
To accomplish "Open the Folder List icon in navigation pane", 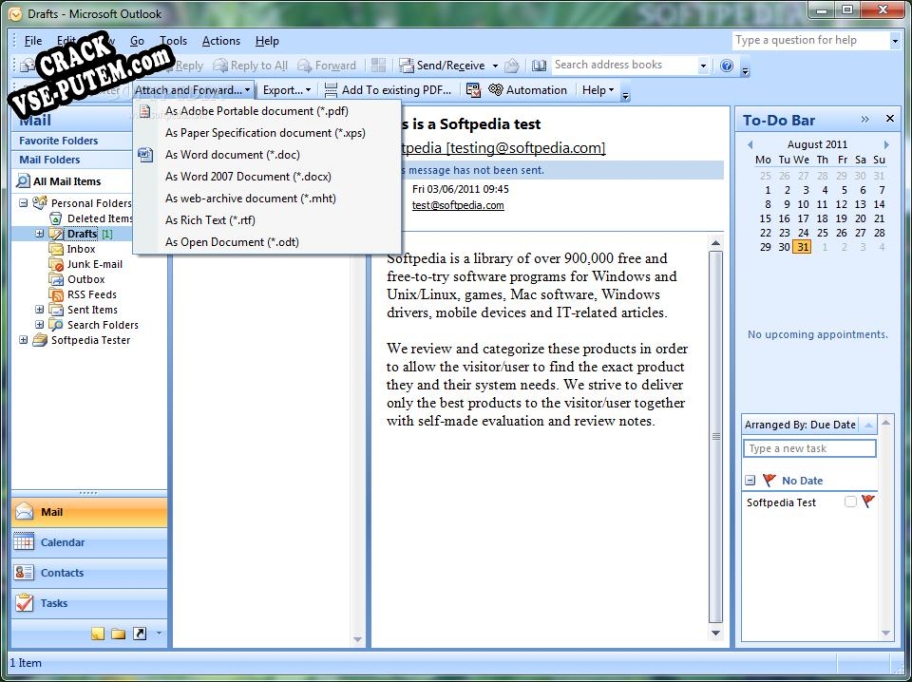I will click(x=118, y=633).
